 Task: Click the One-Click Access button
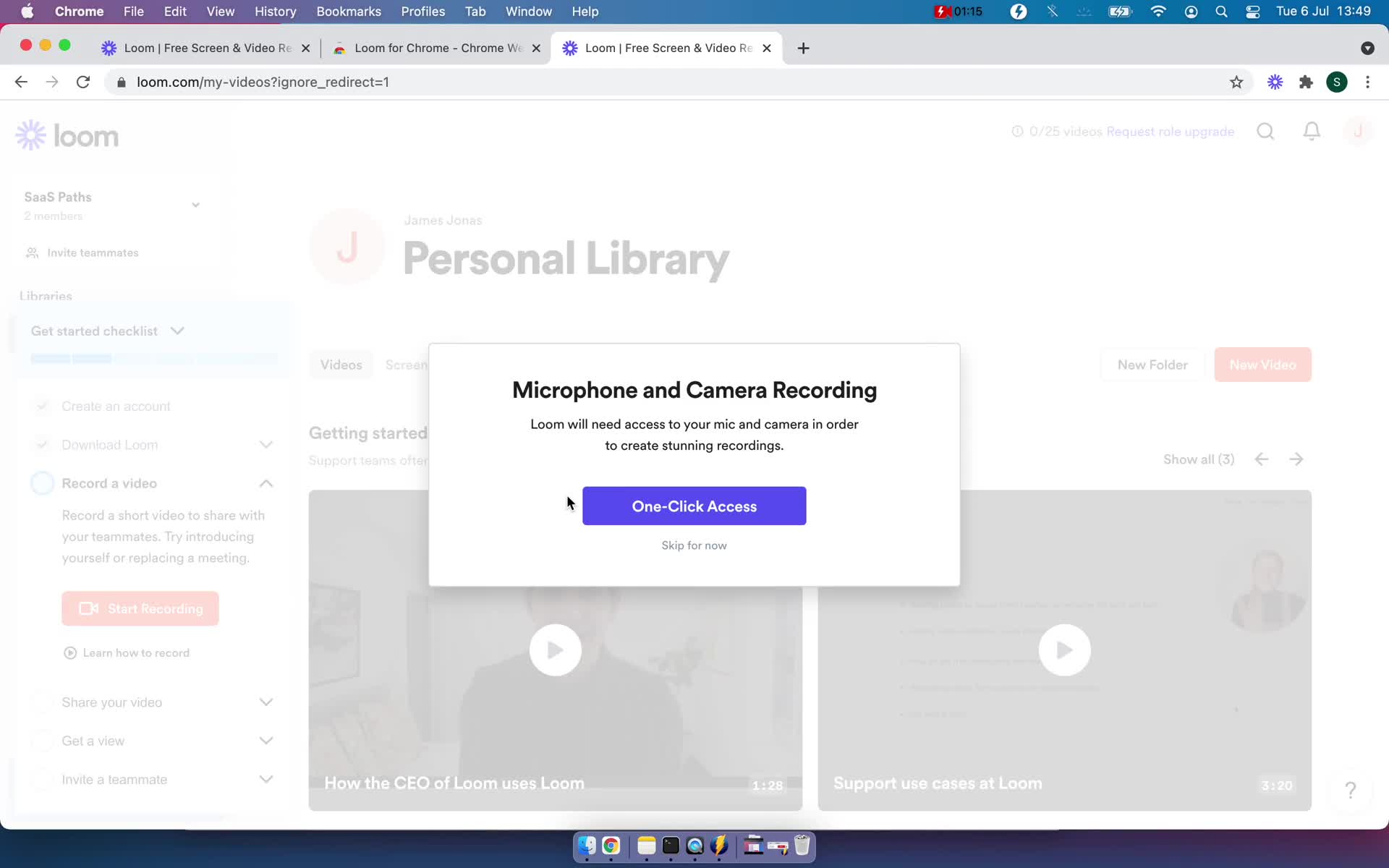[694, 506]
